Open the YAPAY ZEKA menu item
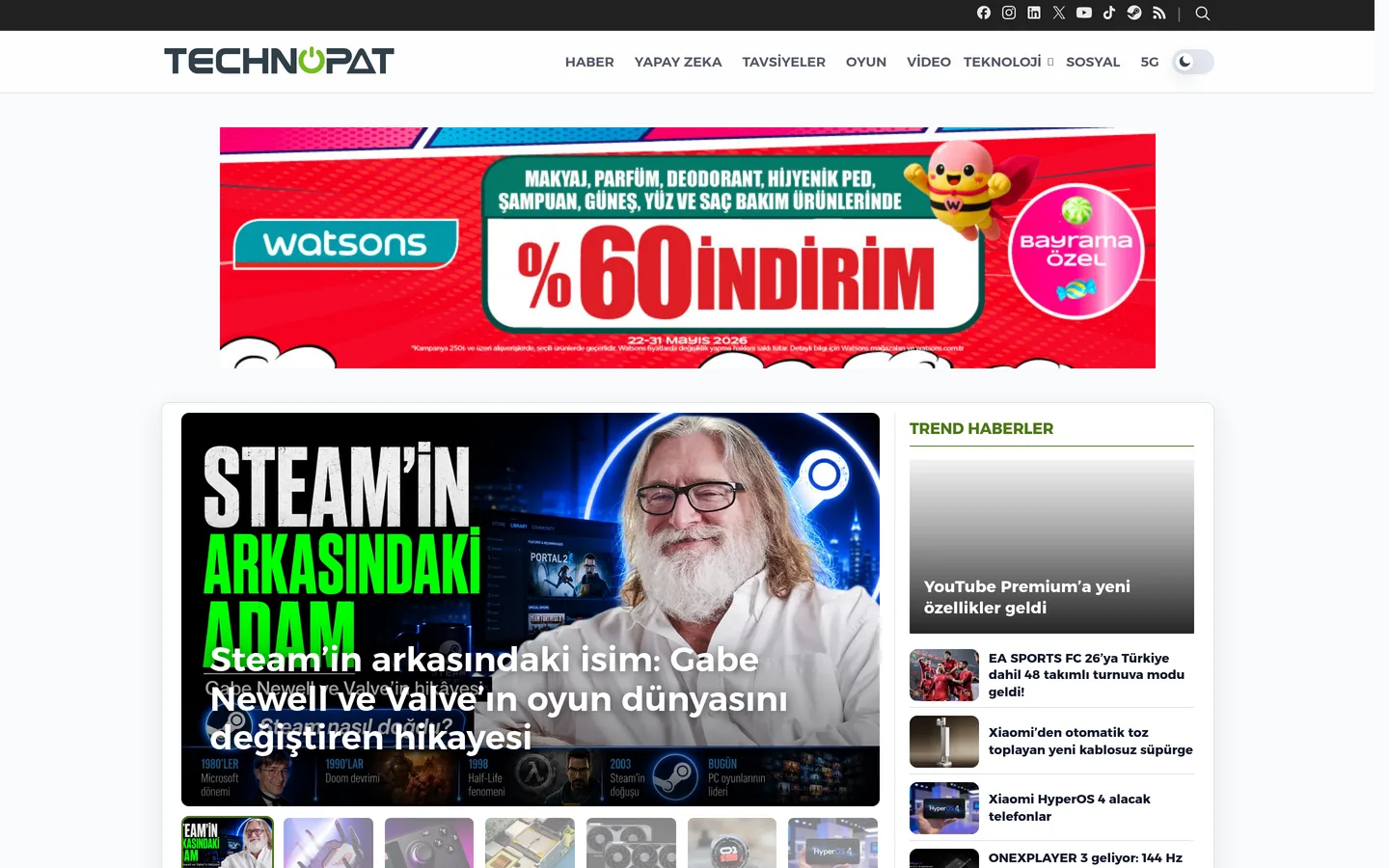 click(x=678, y=62)
